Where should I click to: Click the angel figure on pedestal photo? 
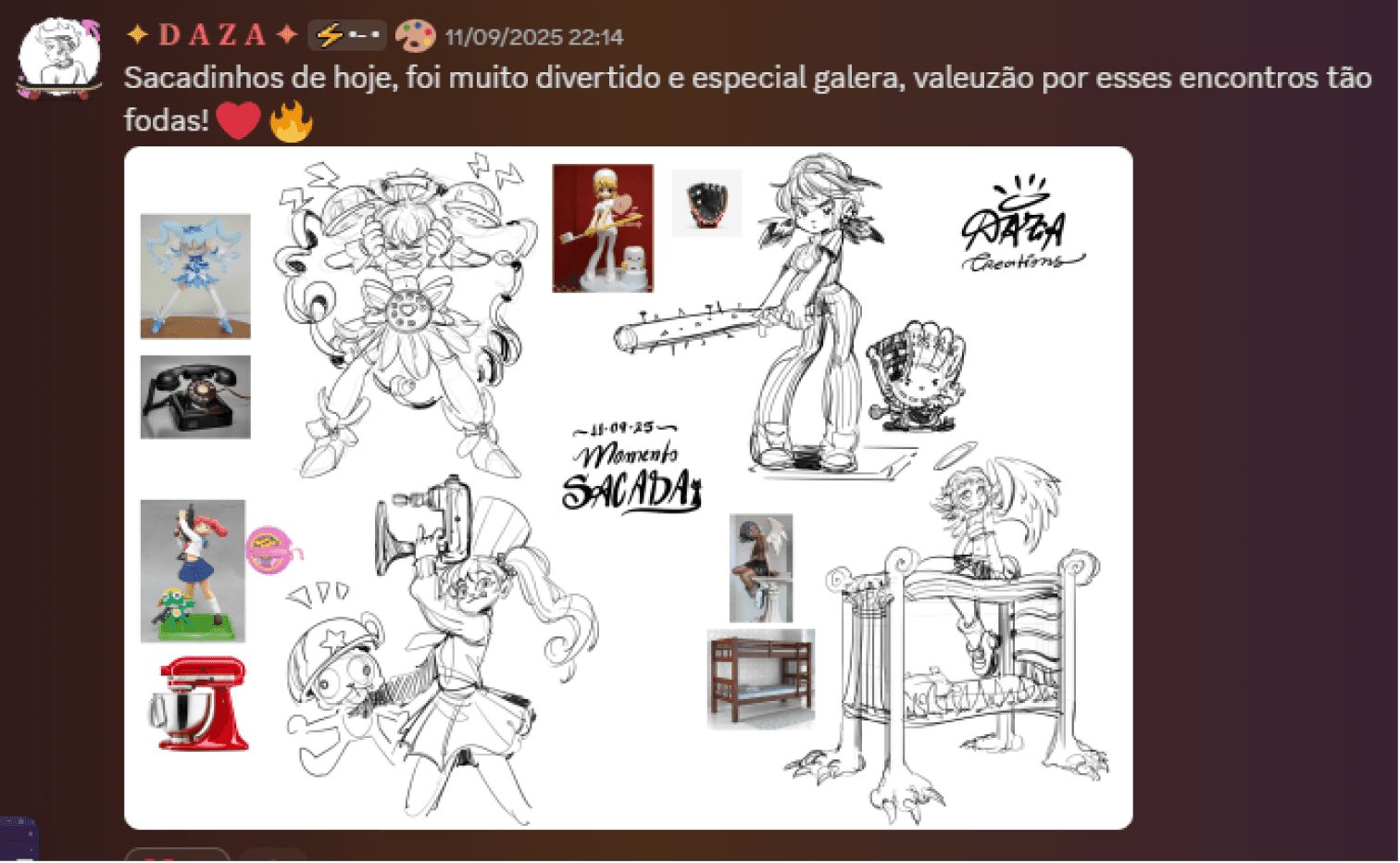(x=761, y=569)
